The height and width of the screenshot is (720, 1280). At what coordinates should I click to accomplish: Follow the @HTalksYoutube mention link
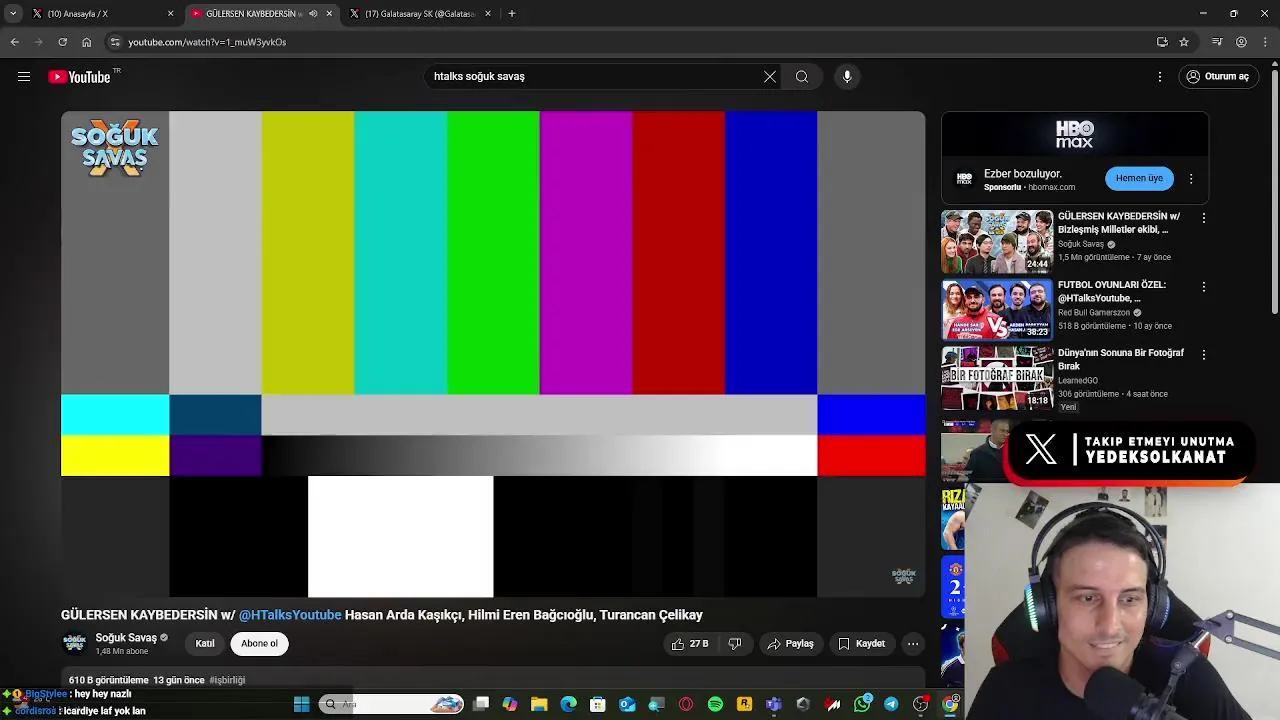point(290,615)
